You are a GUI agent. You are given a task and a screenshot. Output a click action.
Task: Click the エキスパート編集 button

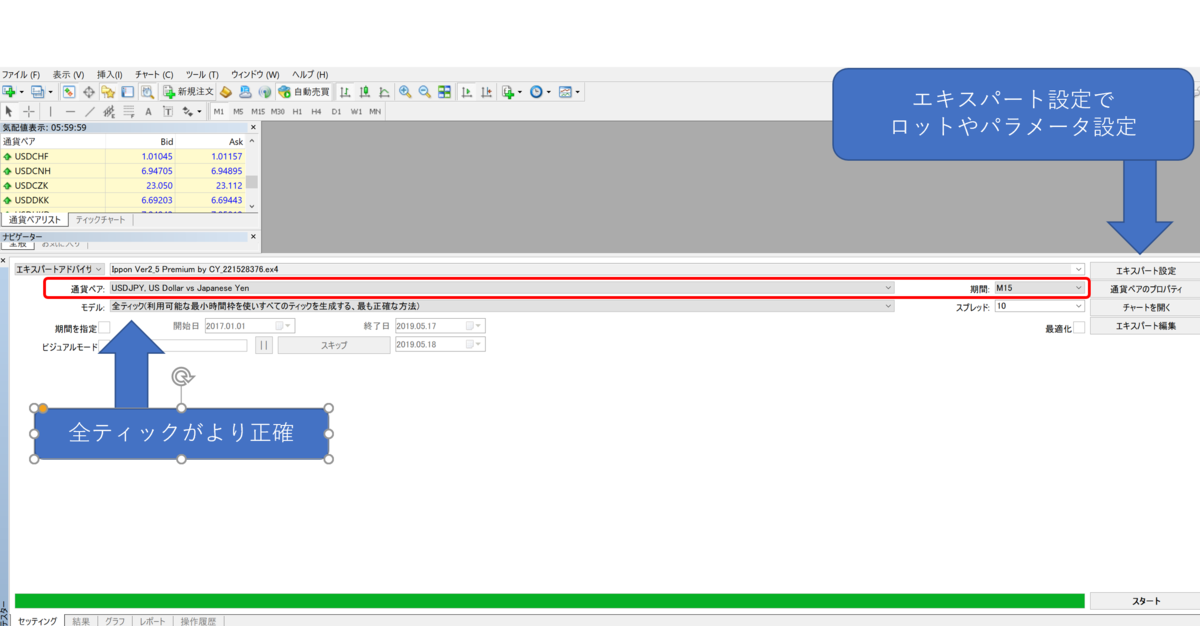[1145, 326]
